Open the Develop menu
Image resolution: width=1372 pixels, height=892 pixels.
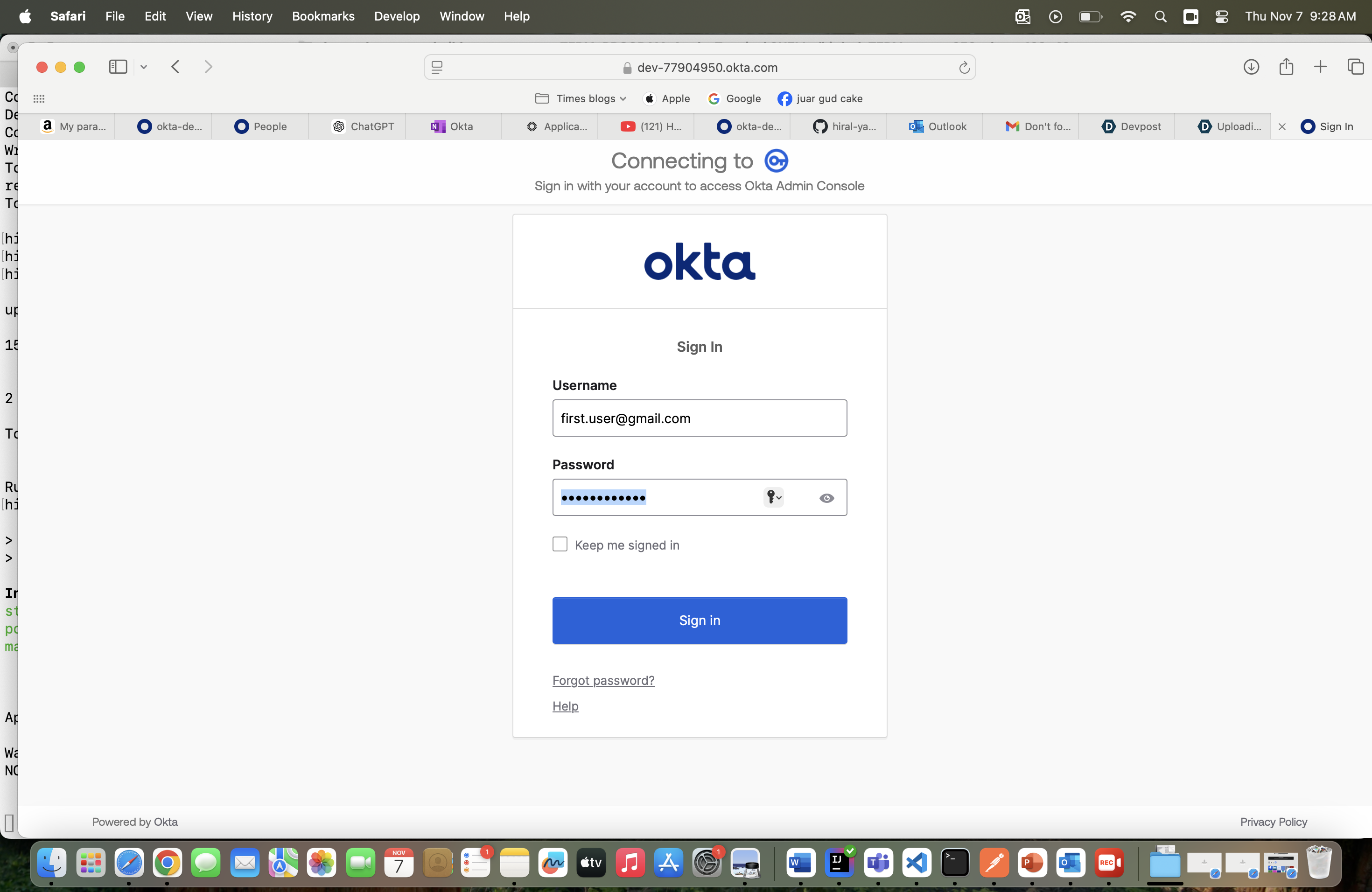click(397, 16)
